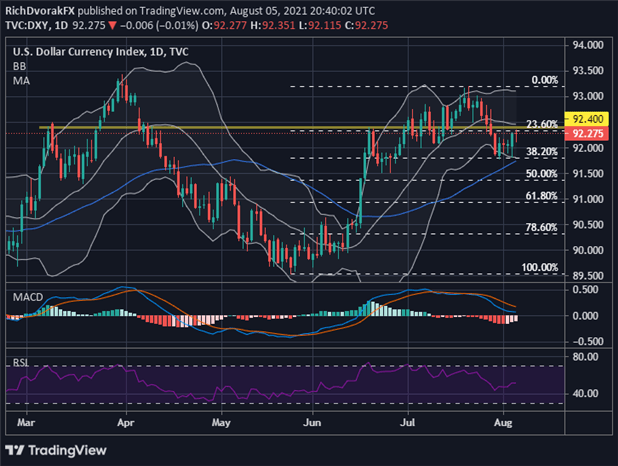The width and height of the screenshot is (618, 466).
Task: Click the 90.500 price axis value
Action: [x=588, y=225]
